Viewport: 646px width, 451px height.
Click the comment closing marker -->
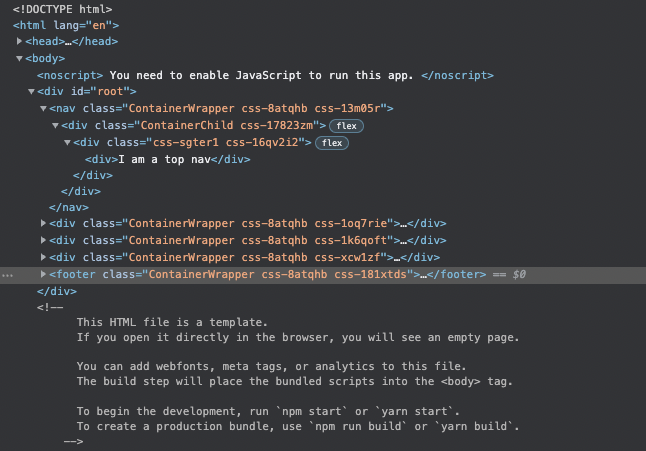(73, 442)
